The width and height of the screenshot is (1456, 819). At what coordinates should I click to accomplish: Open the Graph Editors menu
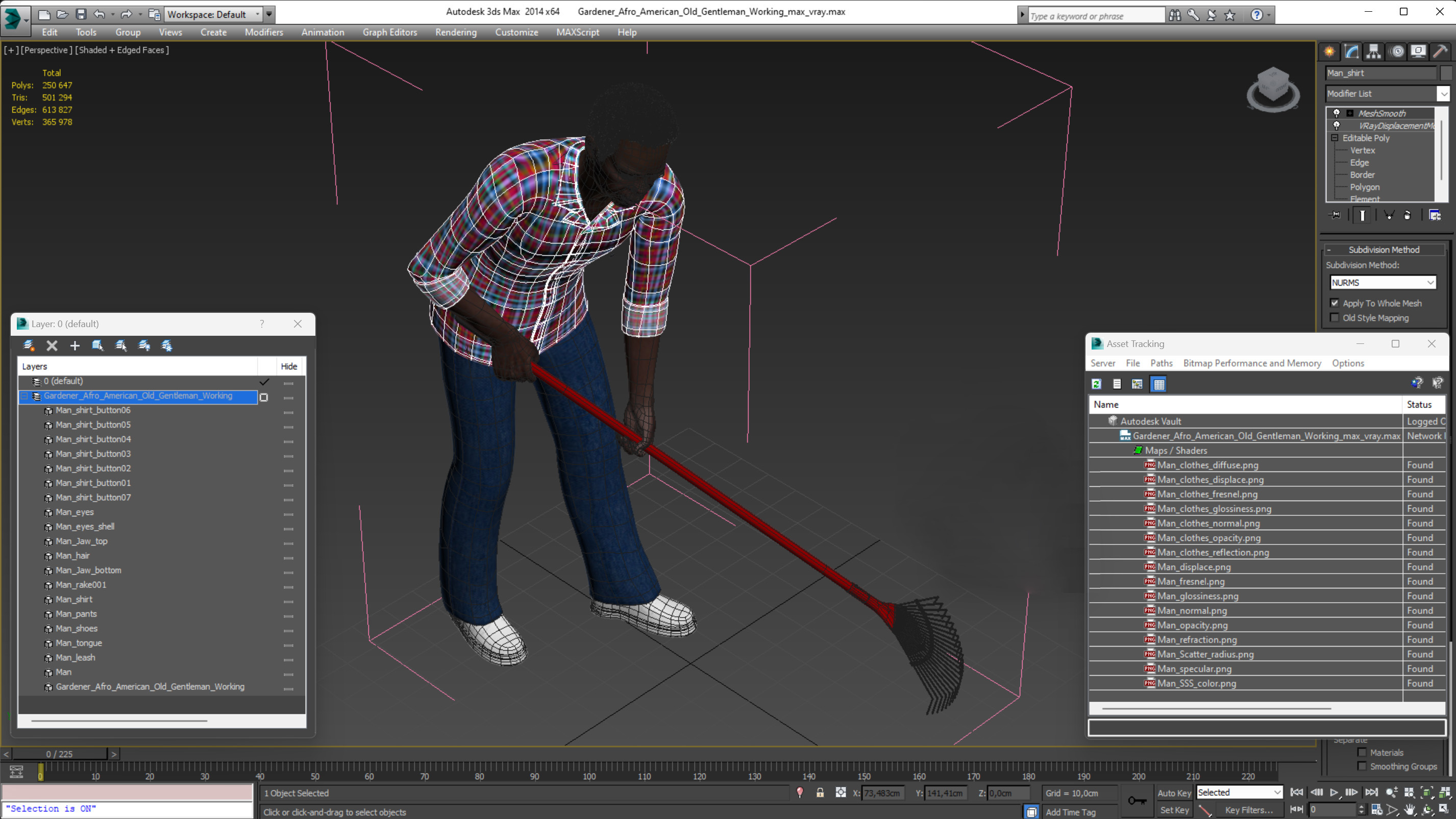[390, 32]
